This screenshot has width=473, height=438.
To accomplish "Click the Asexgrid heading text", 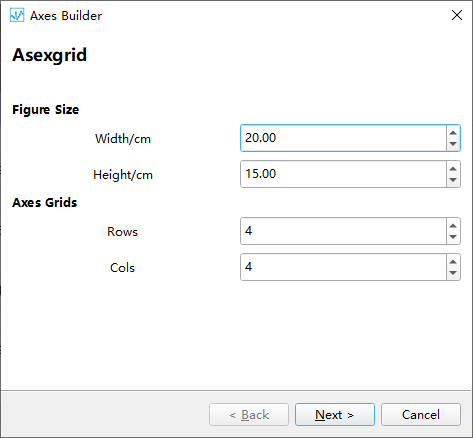I will 50,55.
